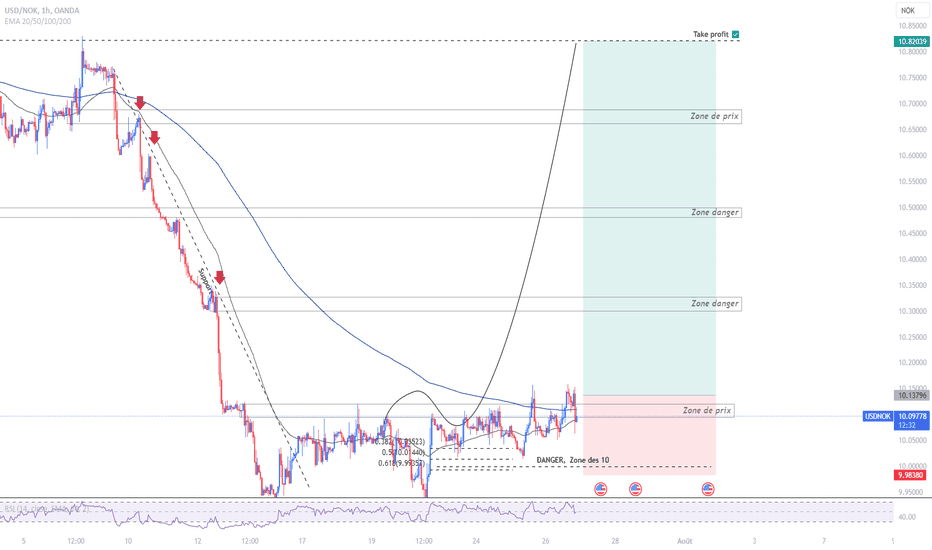Click the USD/NOK, 1h, OANDA symbol title
932x550 pixels.
[x=42, y=10]
